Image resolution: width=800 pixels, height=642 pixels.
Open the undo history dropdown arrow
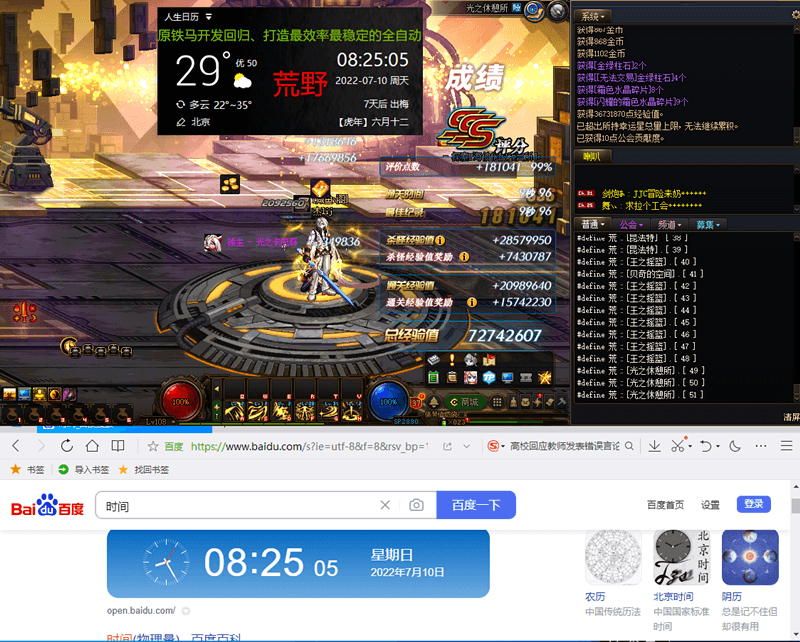718,447
